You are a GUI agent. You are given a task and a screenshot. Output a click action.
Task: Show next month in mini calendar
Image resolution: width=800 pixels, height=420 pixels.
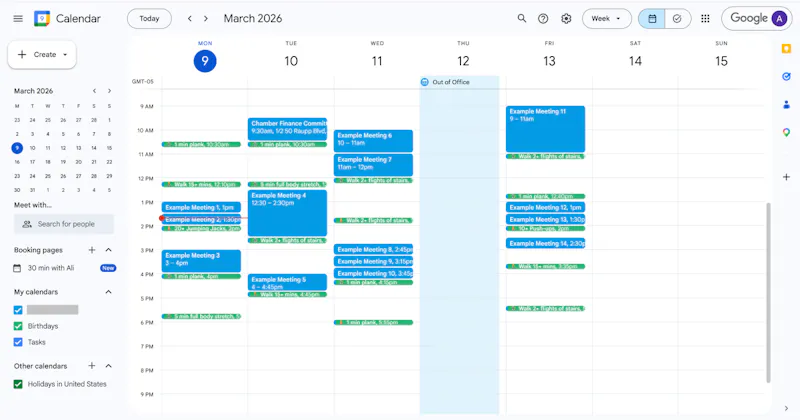tap(109, 91)
